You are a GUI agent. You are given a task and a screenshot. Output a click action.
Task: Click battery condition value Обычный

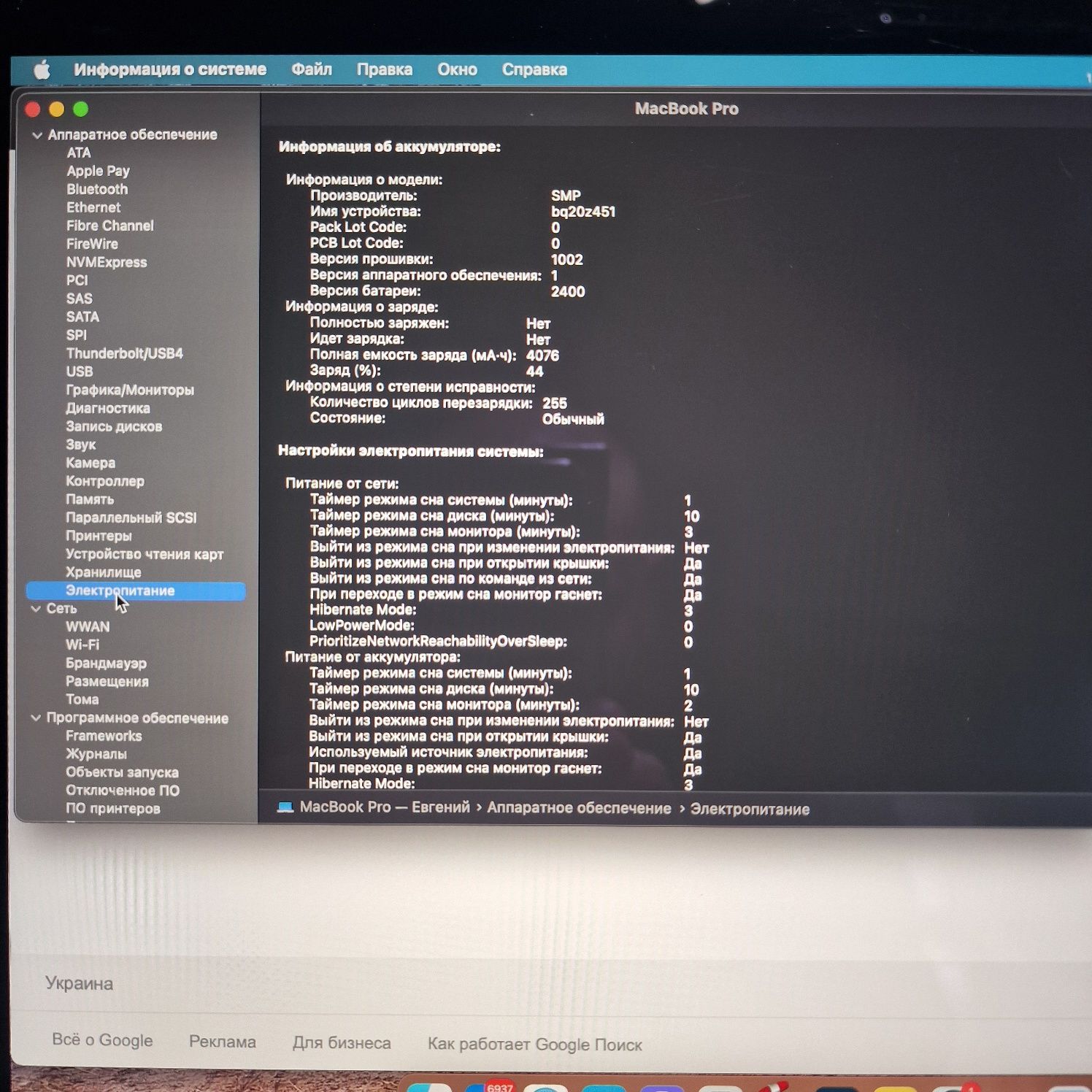coord(573,419)
